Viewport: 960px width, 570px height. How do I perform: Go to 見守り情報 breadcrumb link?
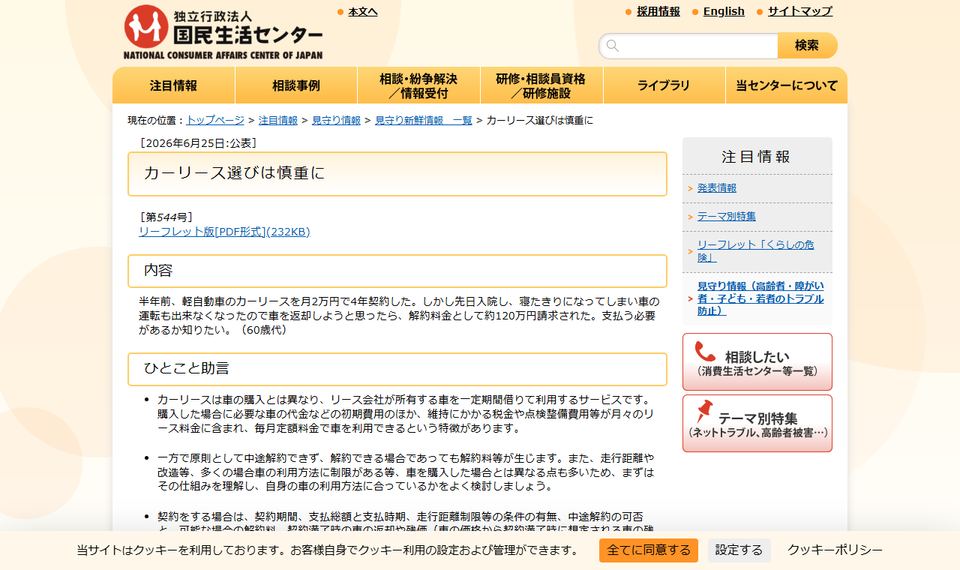(336, 121)
